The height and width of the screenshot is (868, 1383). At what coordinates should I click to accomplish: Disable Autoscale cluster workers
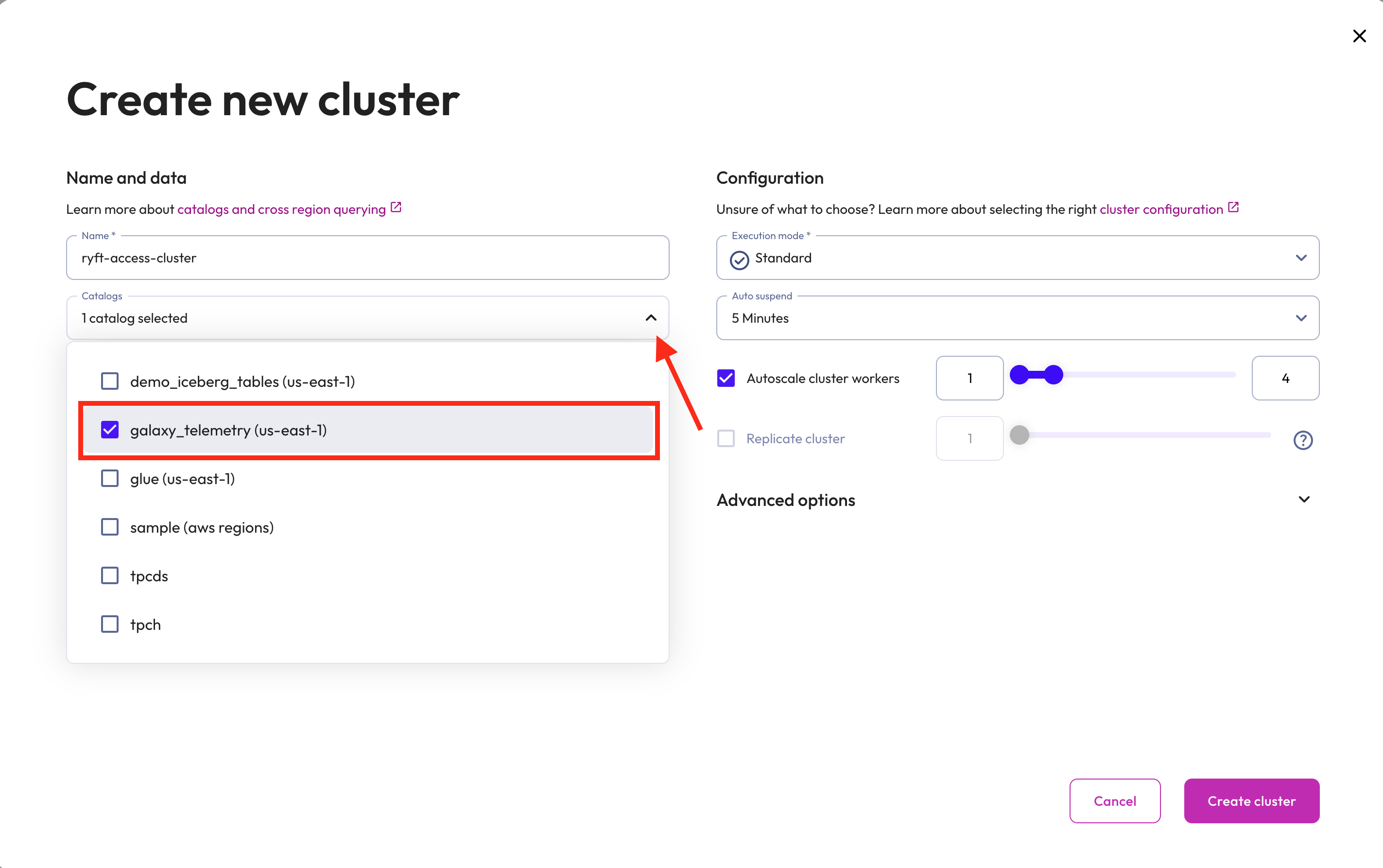coord(726,378)
